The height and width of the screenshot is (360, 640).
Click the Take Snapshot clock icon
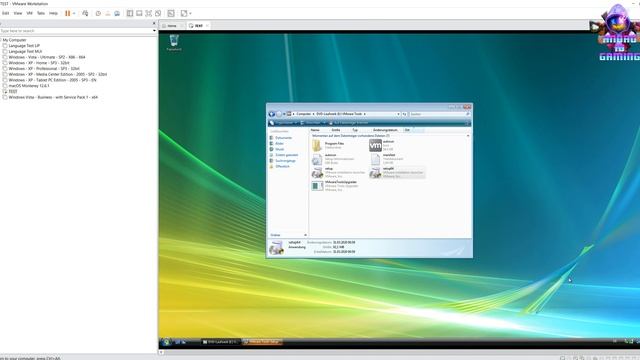coord(98,13)
